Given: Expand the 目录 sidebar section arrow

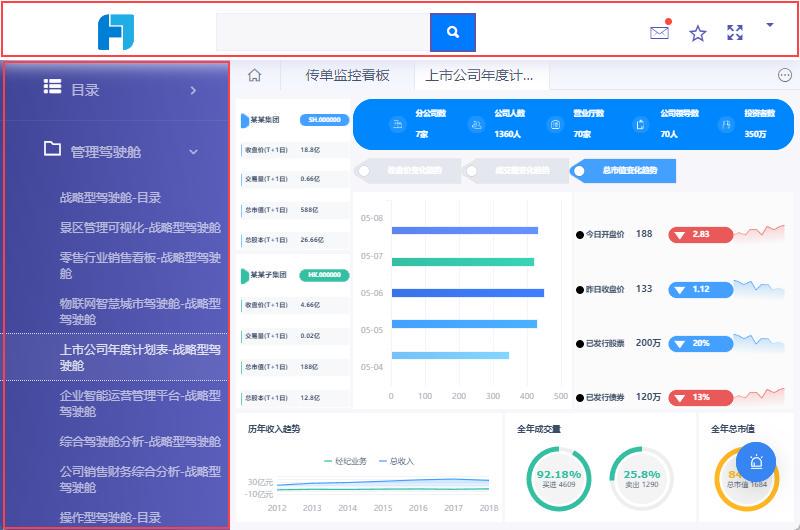Looking at the screenshot, I should click(x=193, y=90).
